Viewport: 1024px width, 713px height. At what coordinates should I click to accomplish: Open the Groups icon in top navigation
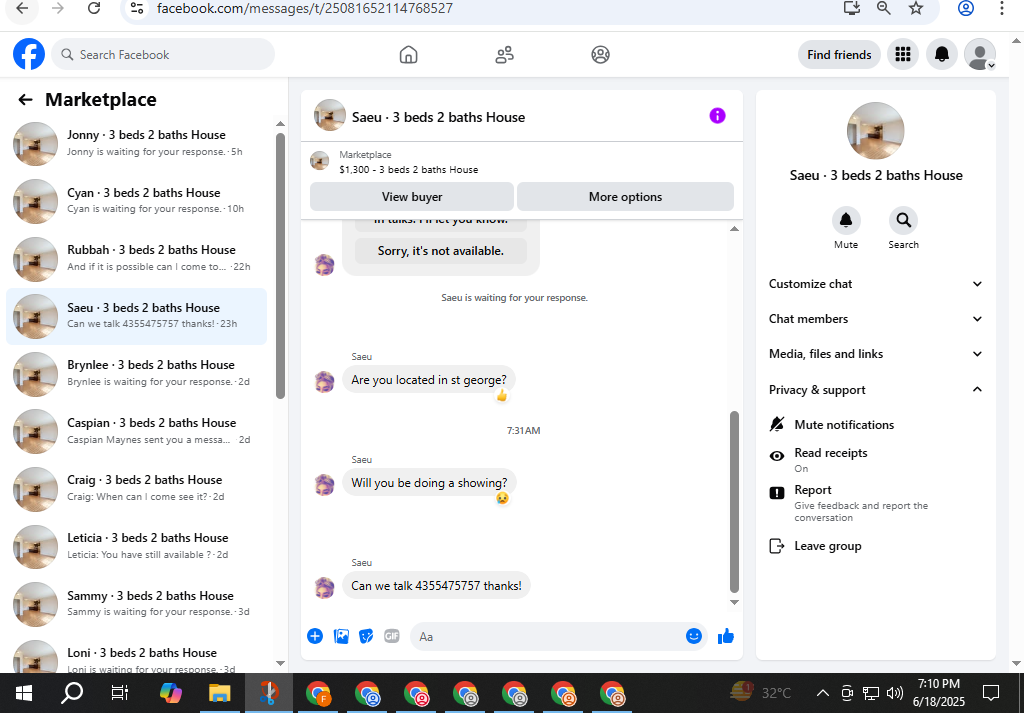600,55
